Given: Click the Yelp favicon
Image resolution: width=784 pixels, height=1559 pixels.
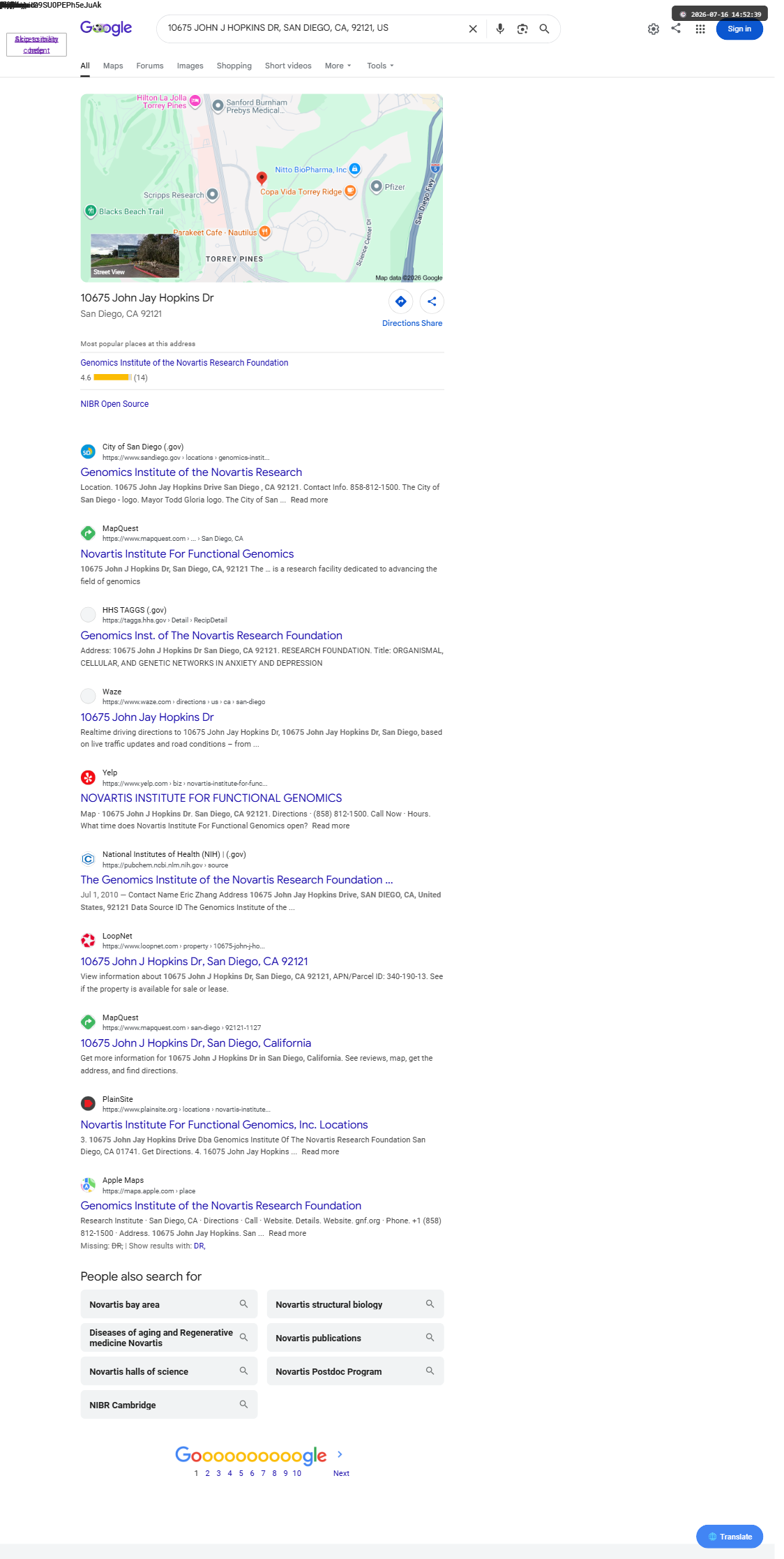Looking at the screenshot, I should (x=88, y=777).
